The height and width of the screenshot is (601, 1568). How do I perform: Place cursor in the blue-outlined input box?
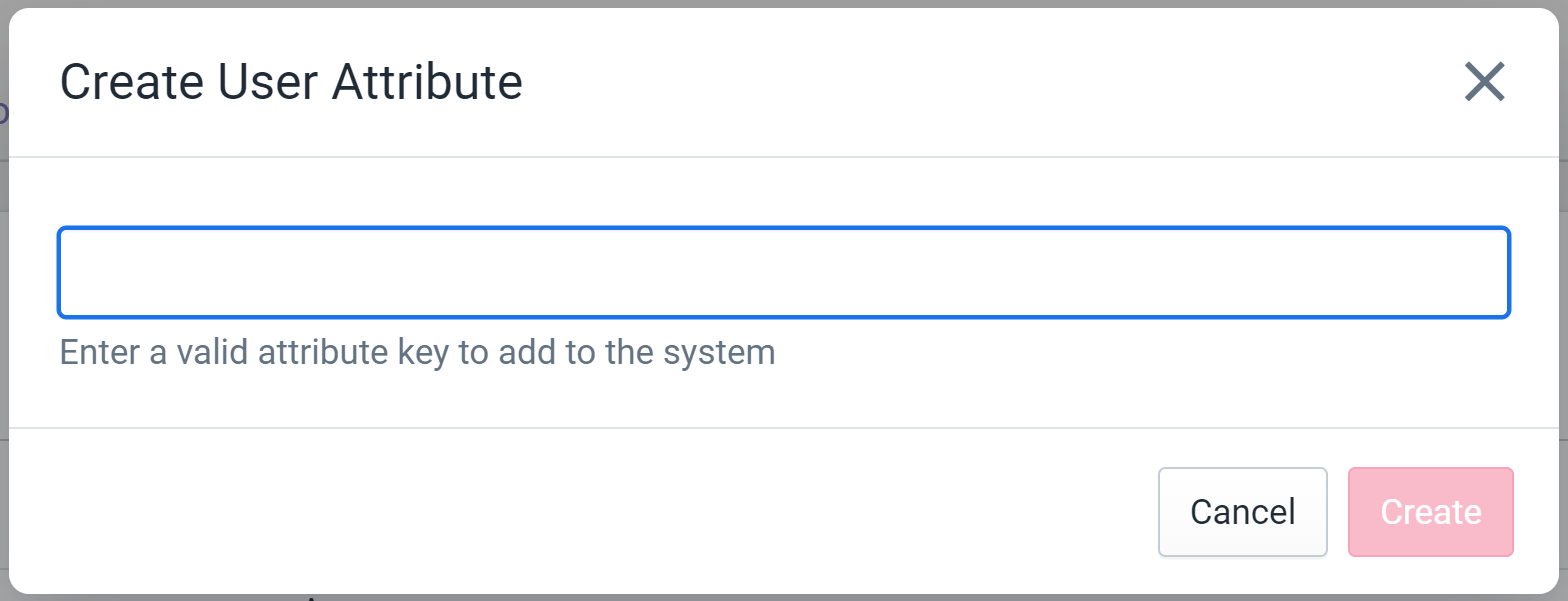click(x=784, y=273)
